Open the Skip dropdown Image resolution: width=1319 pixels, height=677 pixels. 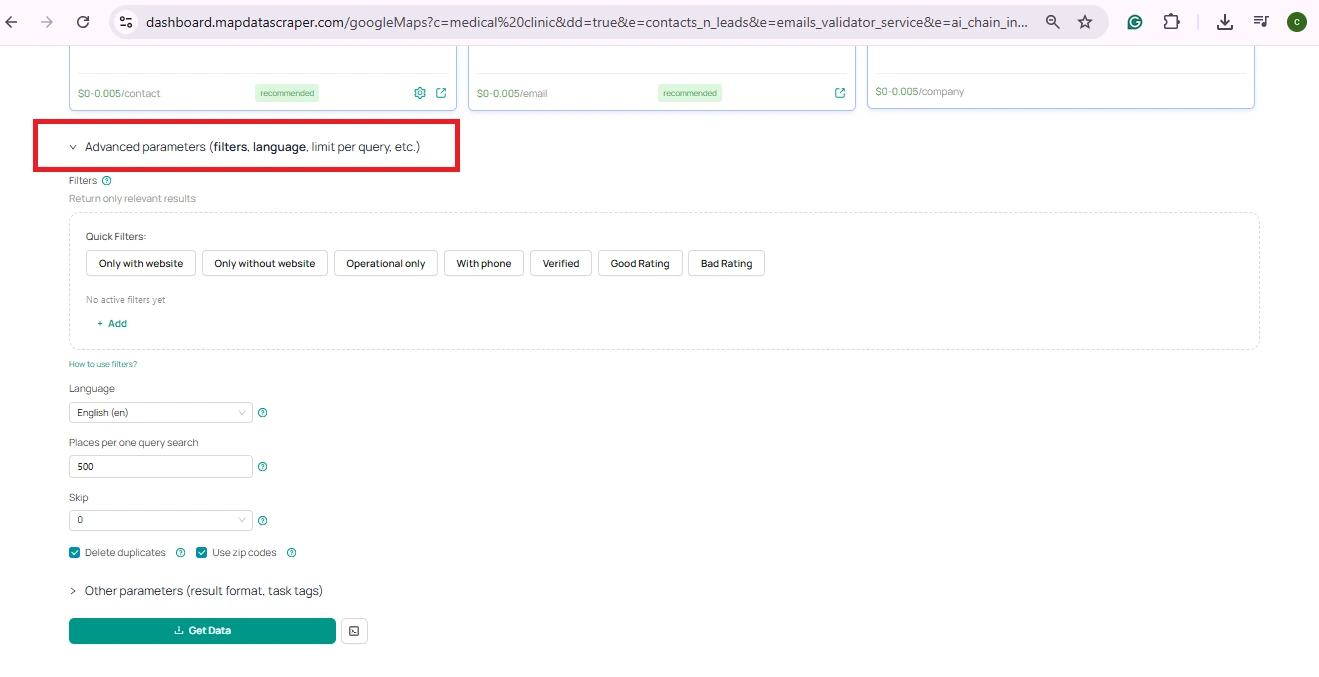pos(160,521)
